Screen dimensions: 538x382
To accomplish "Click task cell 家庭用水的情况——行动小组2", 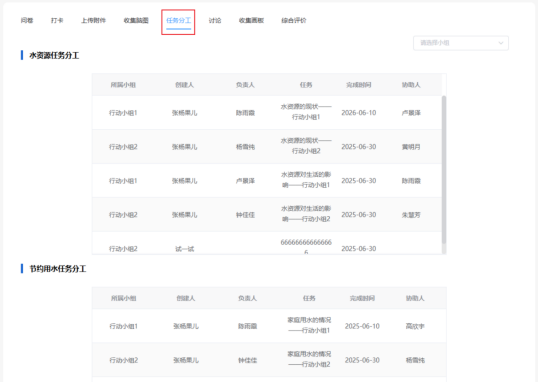I will click(x=309, y=359).
